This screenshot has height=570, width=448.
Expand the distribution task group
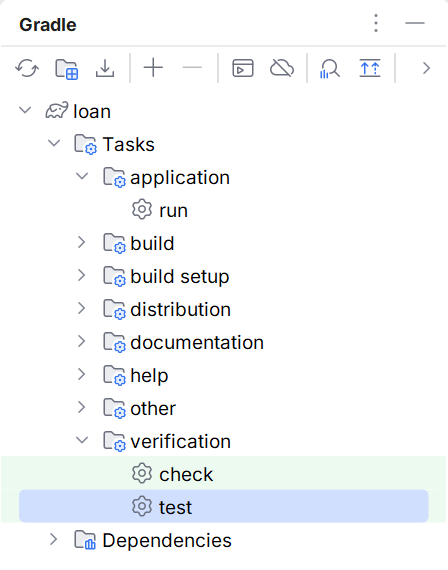[x=82, y=309]
